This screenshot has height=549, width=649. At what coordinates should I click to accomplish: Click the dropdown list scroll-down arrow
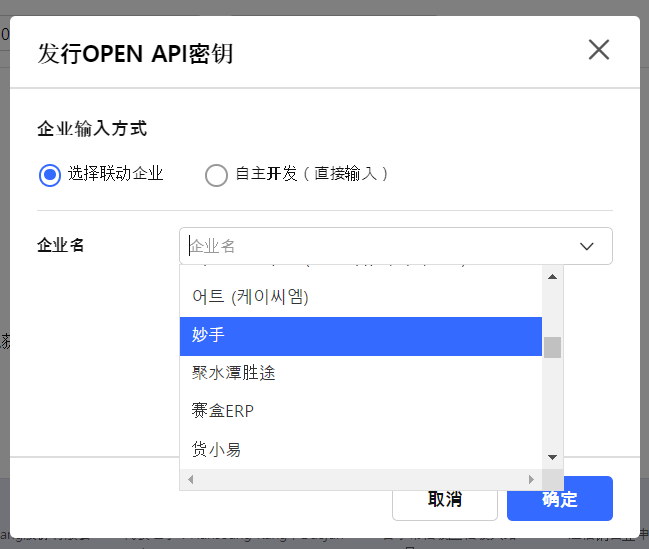click(552, 458)
